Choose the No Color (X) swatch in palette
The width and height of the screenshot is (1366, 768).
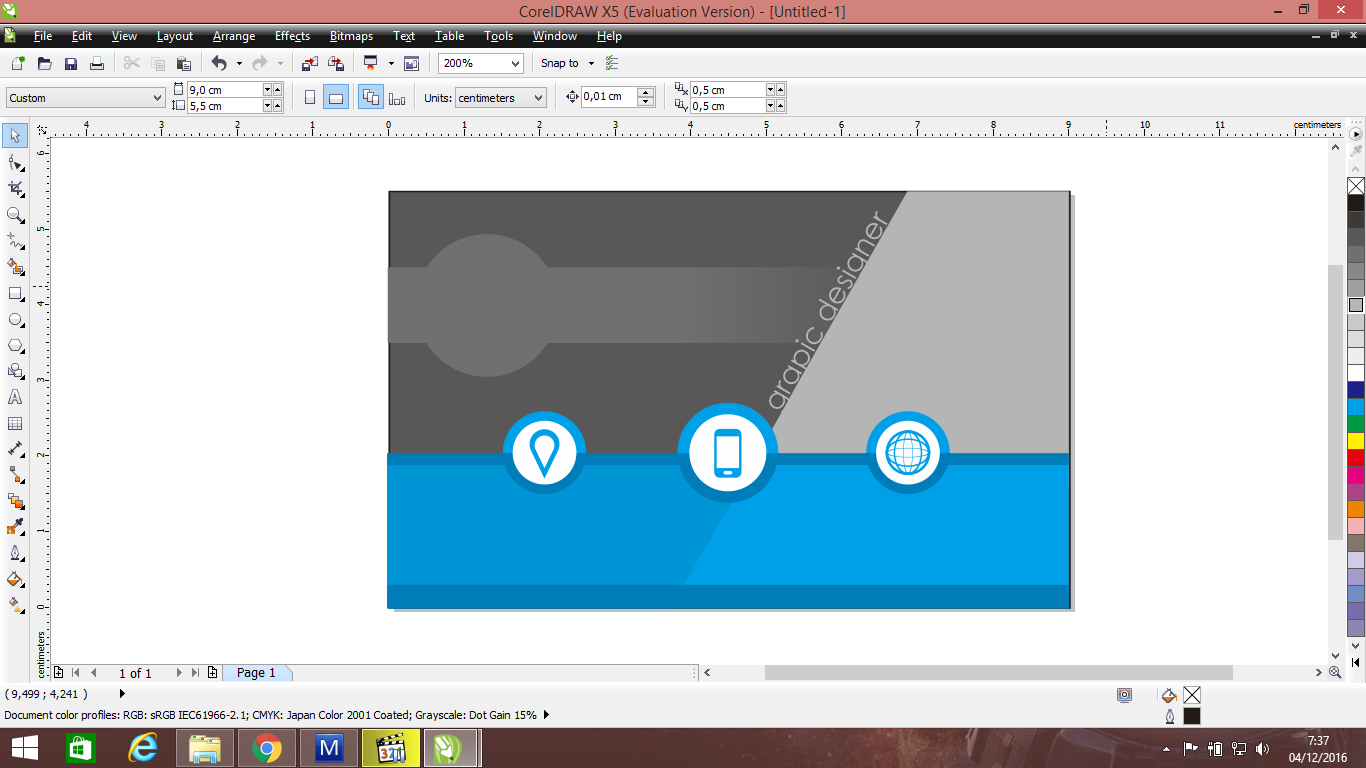pyautogui.click(x=1356, y=186)
